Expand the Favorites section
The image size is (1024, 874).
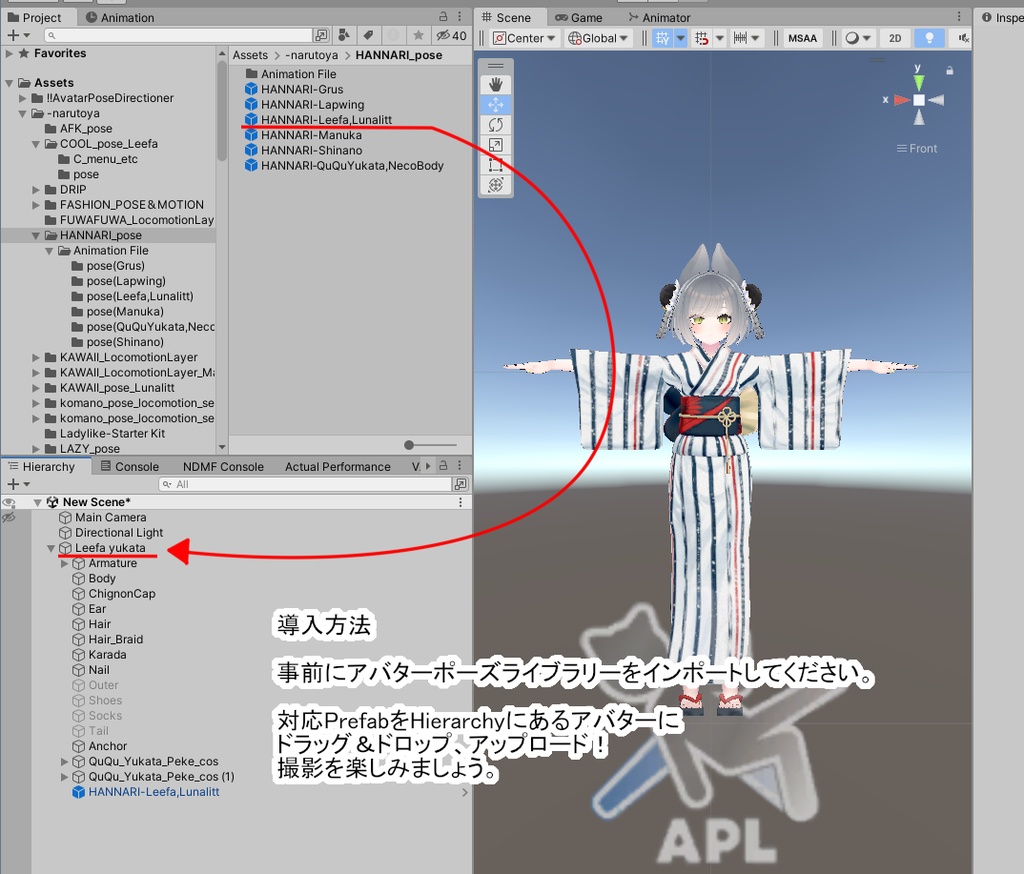(x=8, y=54)
